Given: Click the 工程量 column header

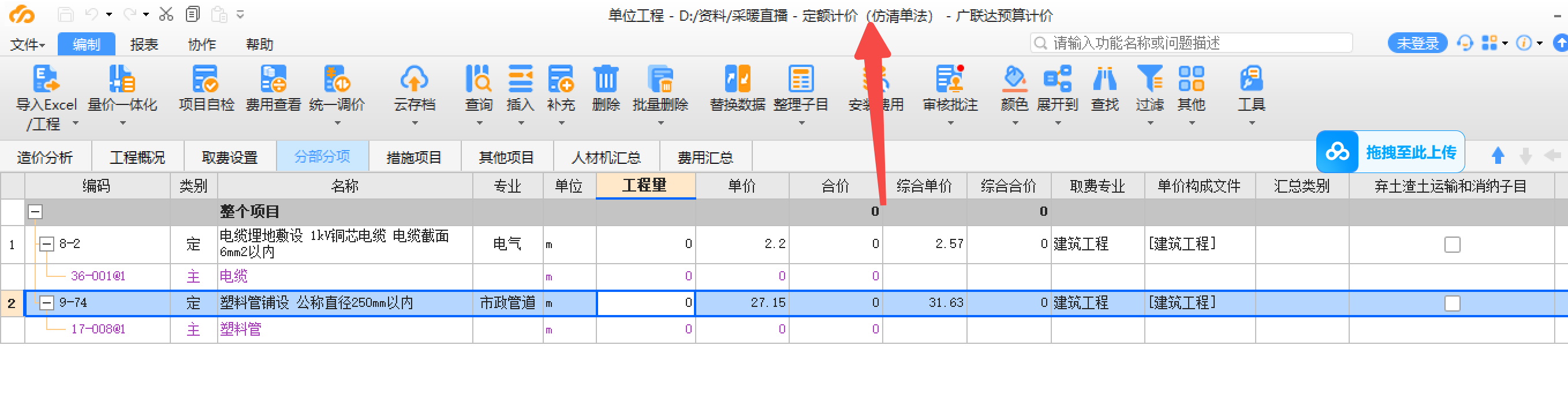Looking at the screenshot, I should 645,185.
